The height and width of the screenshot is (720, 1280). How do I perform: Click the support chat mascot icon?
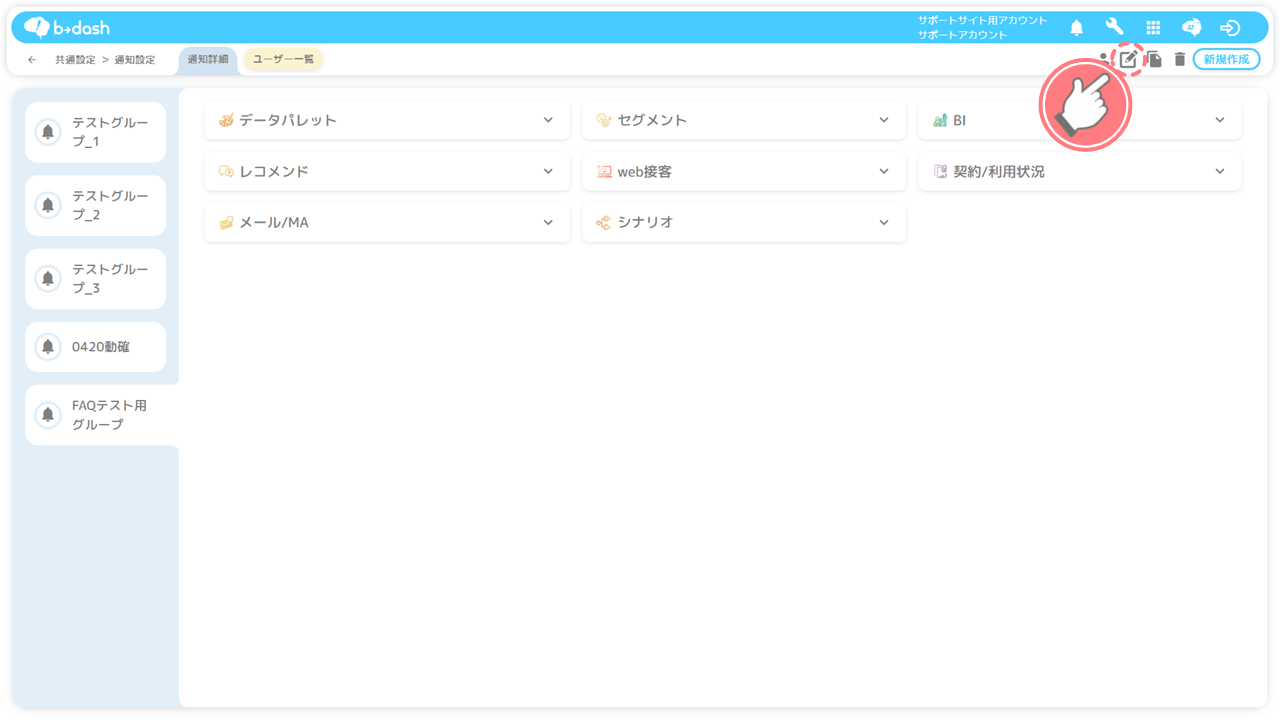(x=1191, y=28)
